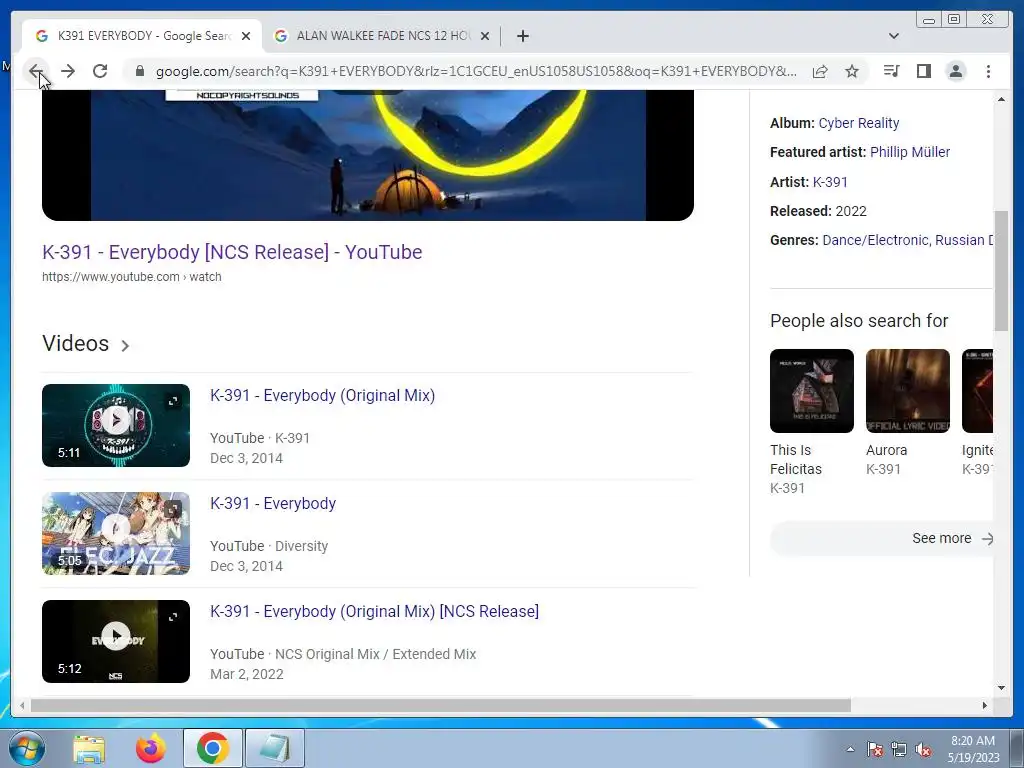
Task: Open the Windows Start menu
Action: click(26, 748)
